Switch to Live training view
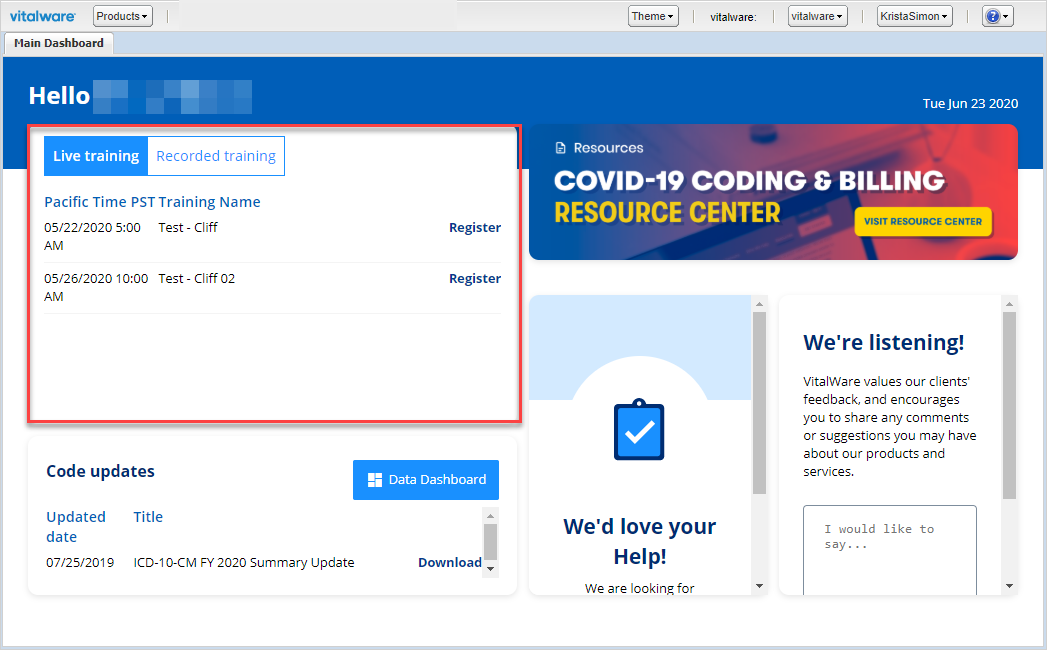 tap(96, 156)
